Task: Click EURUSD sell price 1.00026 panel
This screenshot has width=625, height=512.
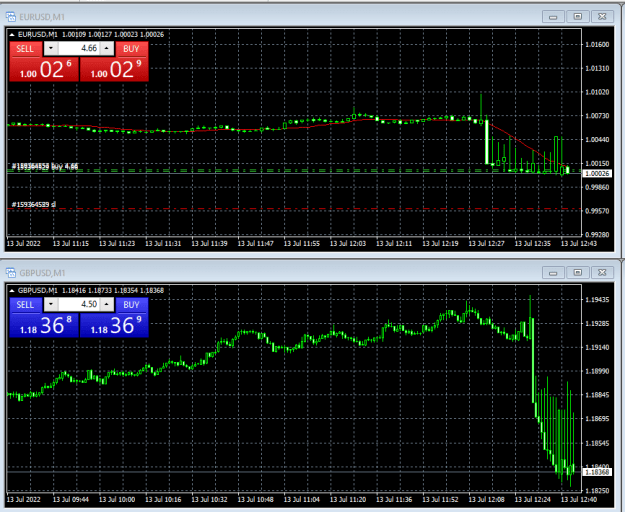Action: click(44, 69)
